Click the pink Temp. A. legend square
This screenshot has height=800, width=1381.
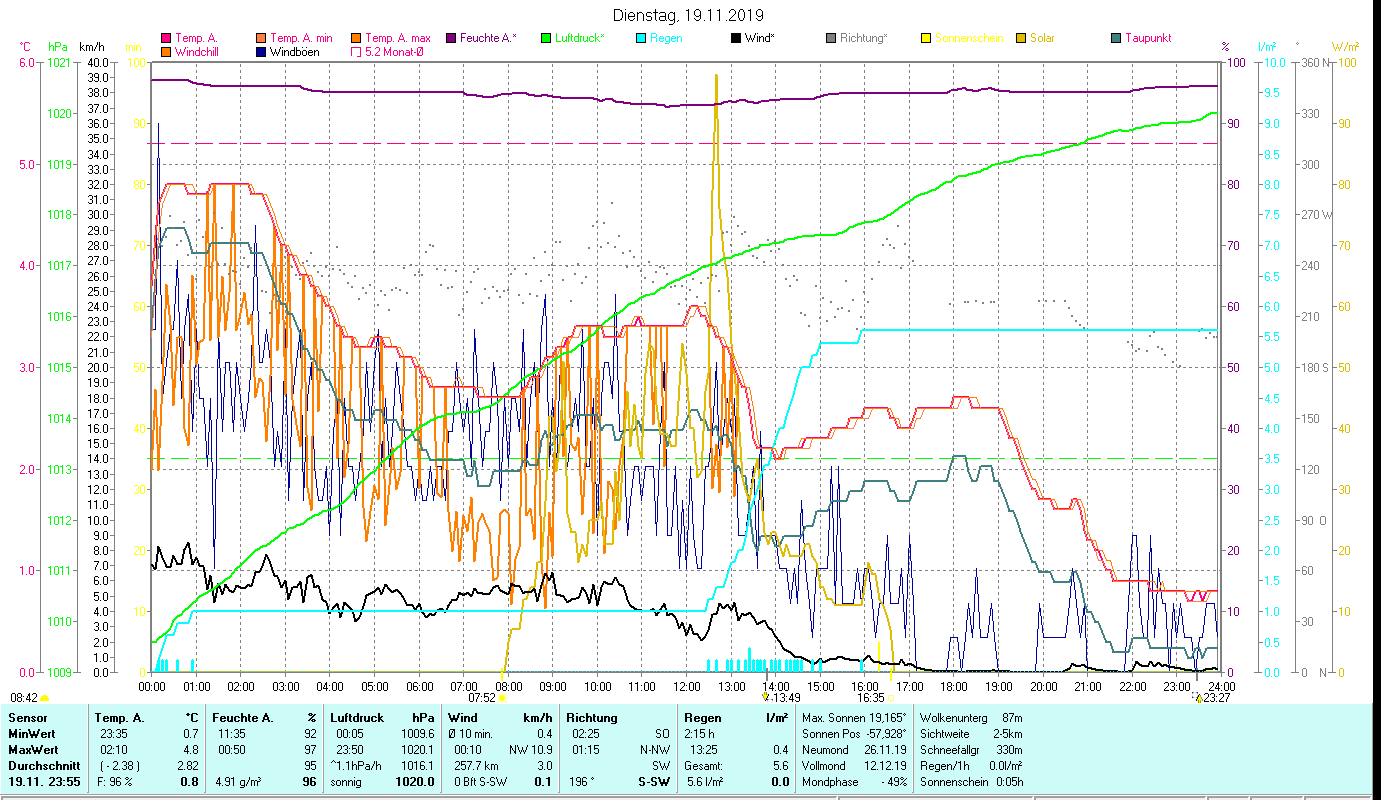point(166,39)
